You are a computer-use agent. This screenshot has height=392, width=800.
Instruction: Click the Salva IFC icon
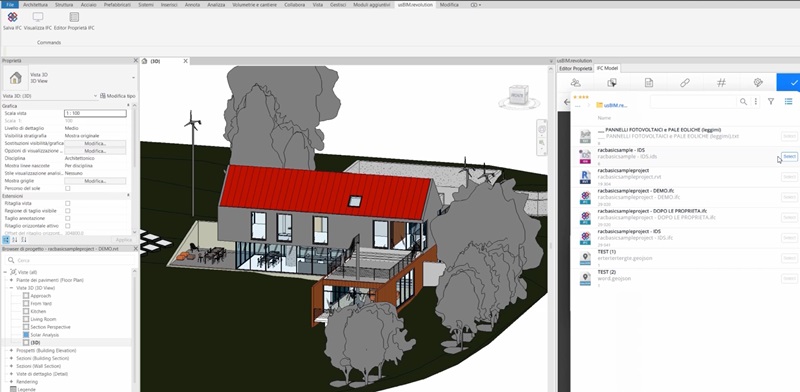tap(13, 17)
